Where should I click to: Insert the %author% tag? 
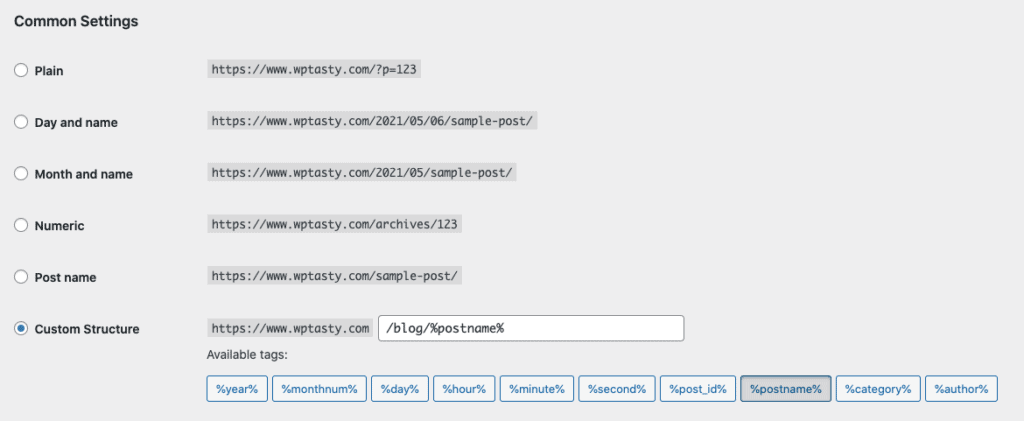tap(961, 389)
